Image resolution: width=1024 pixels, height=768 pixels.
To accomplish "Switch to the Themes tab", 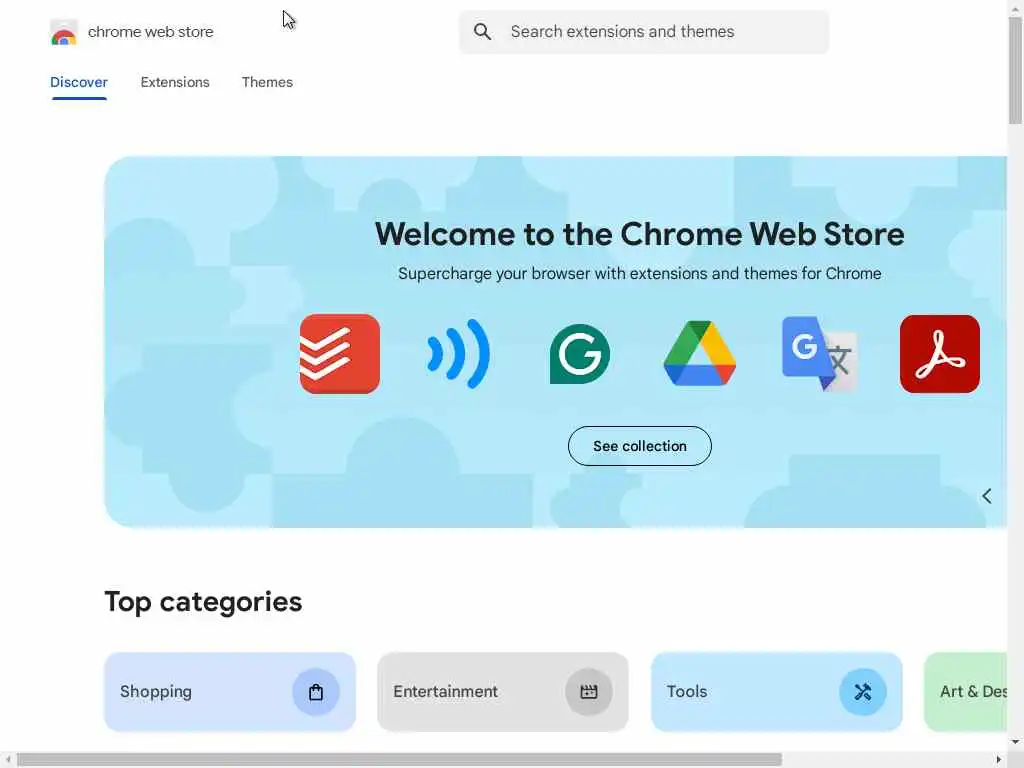I will tap(267, 82).
